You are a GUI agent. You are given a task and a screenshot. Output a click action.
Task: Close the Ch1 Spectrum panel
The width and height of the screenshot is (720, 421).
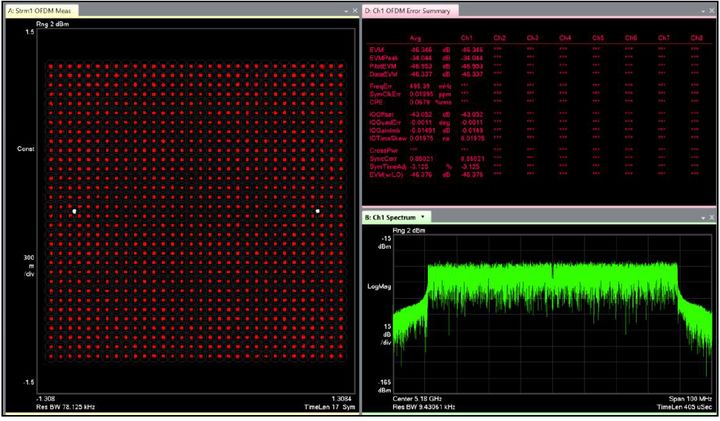click(711, 216)
